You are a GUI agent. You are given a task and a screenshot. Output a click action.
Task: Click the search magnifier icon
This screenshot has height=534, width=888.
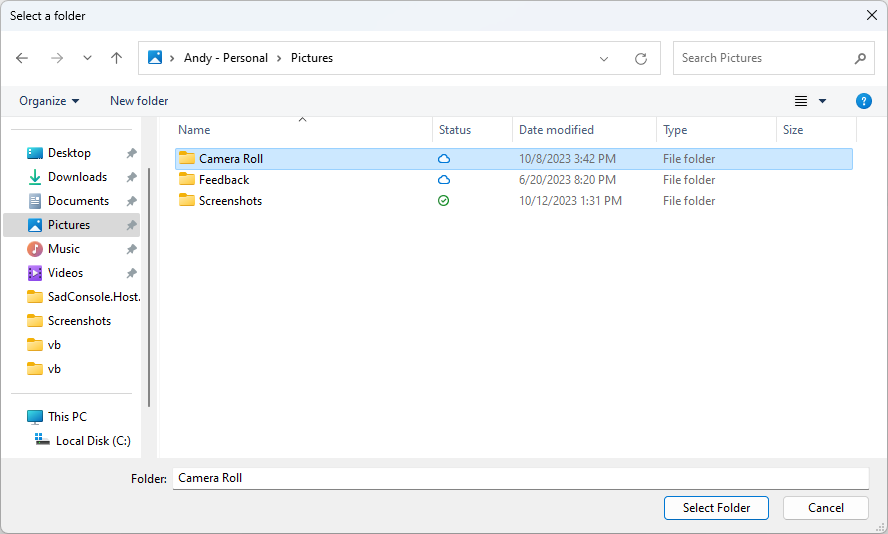pos(860,58)
